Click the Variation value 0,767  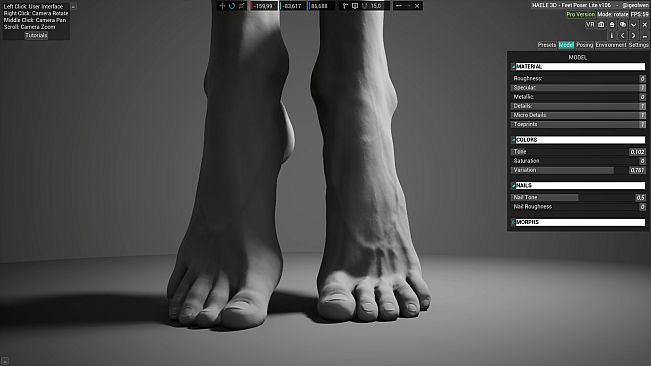pos(637,170)
